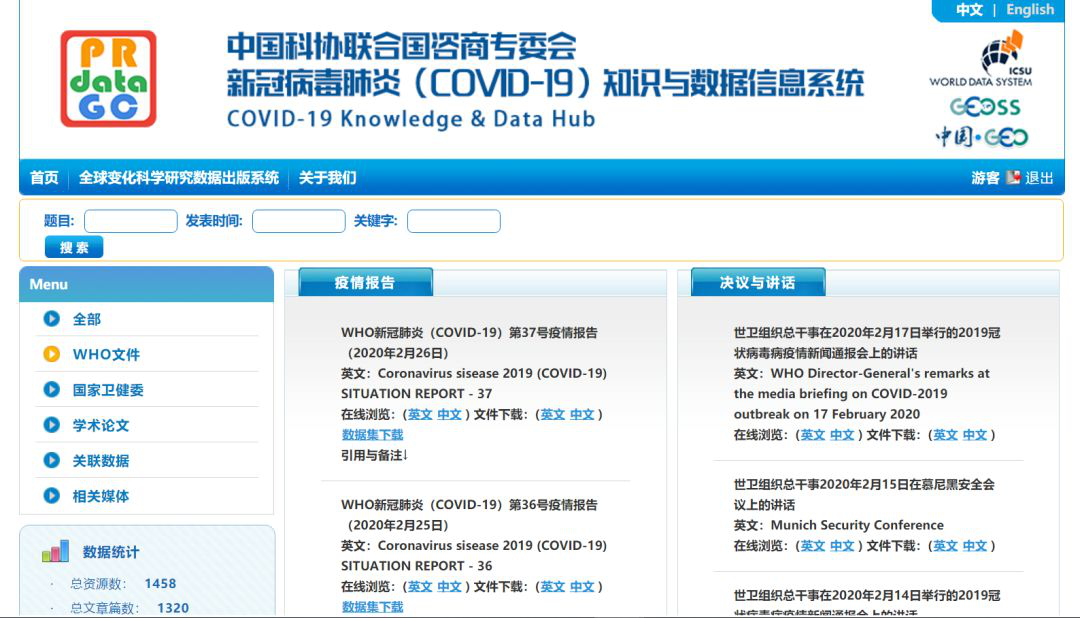Screen dimensions: 1080x618
Task: Open the 数据集下载 link under report 37
Action: coord(371,434)
